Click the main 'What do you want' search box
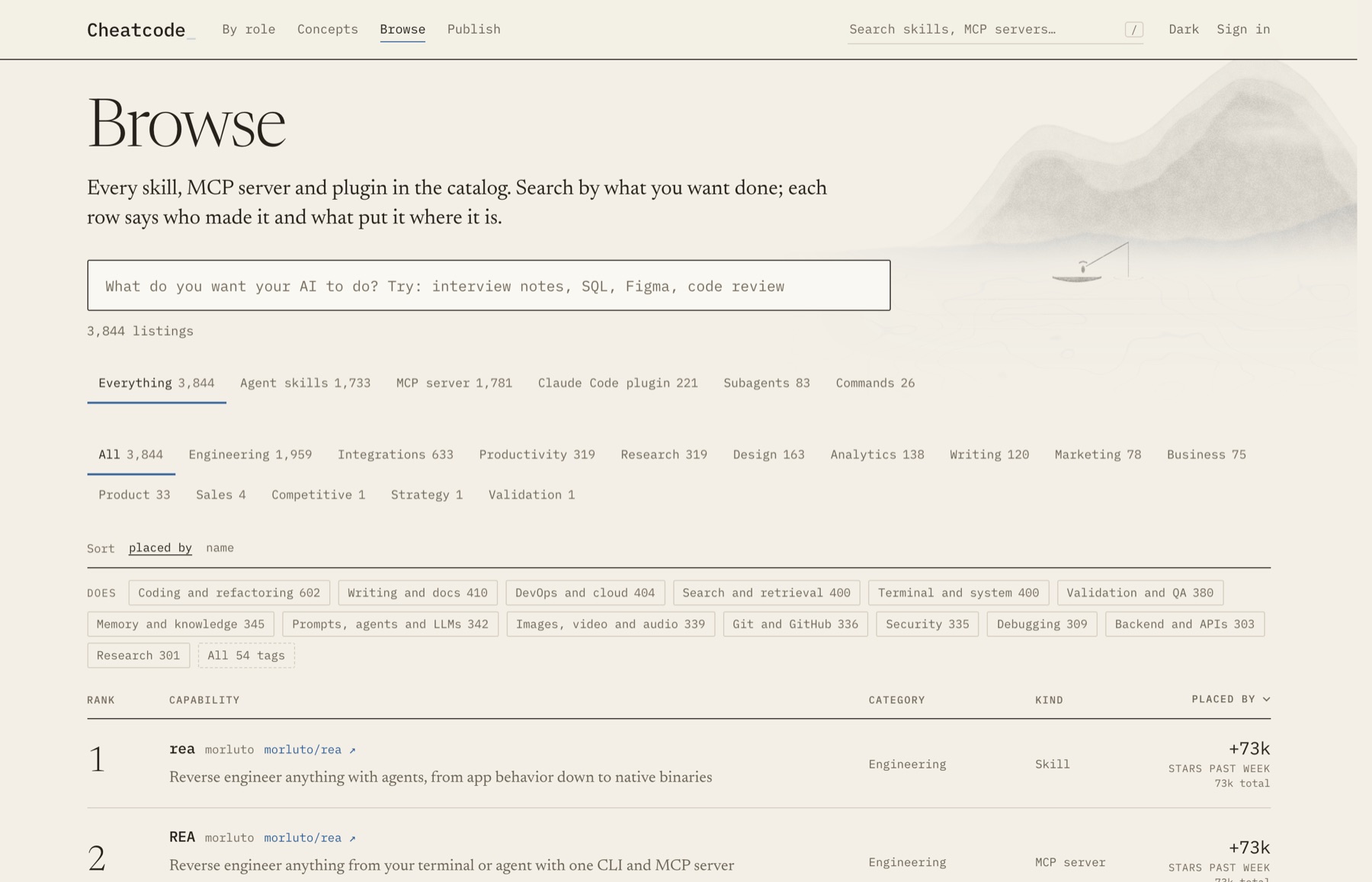 (489, 285)
